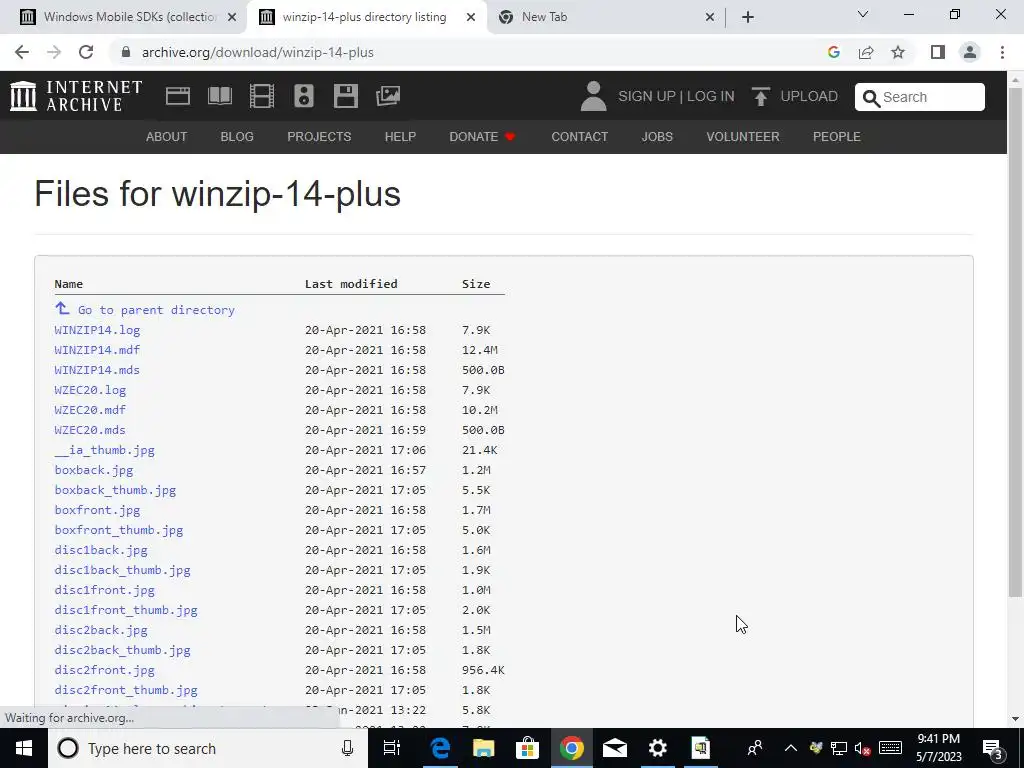This screenshot has width=1024, height=768.
Task: Open the PROJECTS menu item
Action: point(319,136)
